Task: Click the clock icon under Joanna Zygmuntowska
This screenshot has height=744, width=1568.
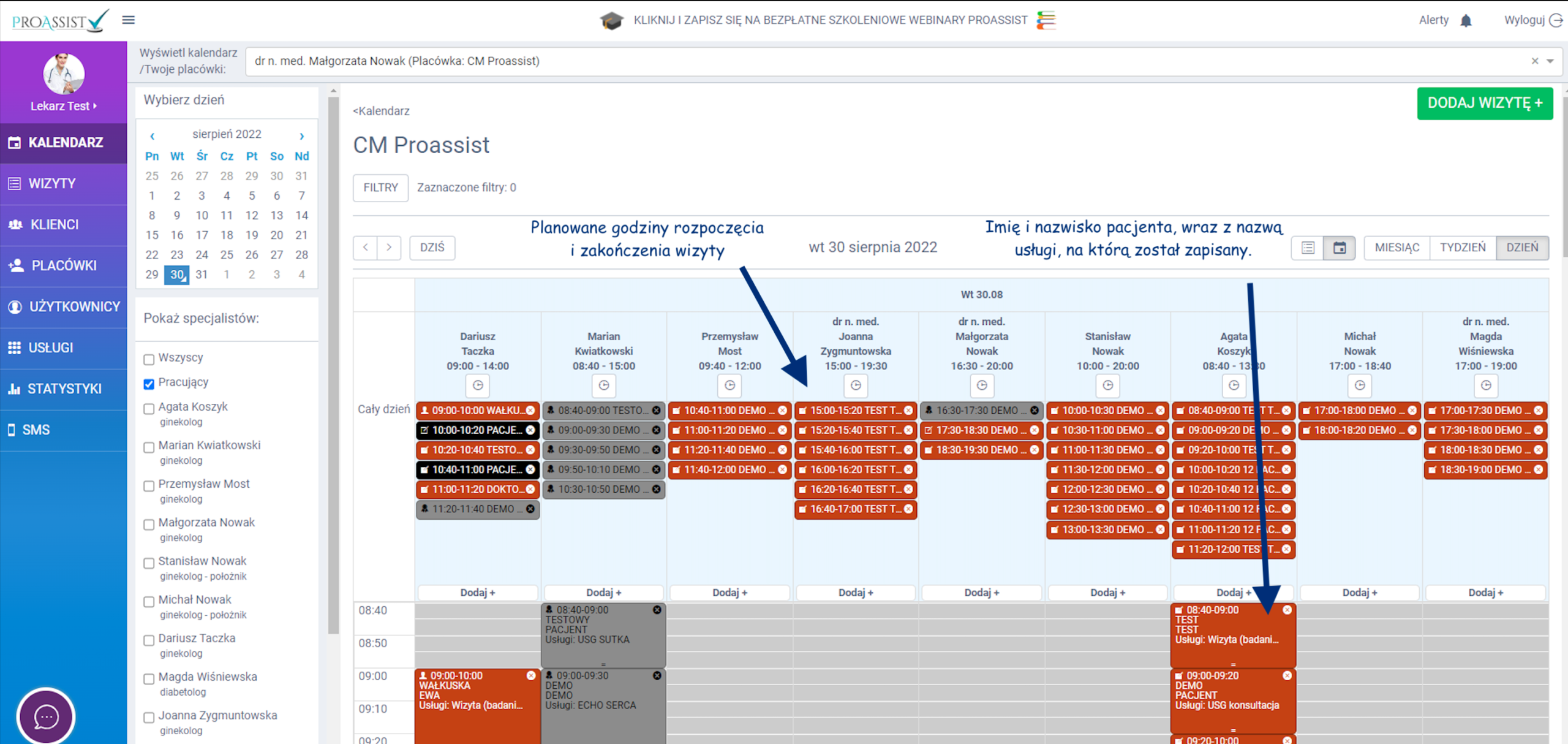Action: click(x=856, y=385)
